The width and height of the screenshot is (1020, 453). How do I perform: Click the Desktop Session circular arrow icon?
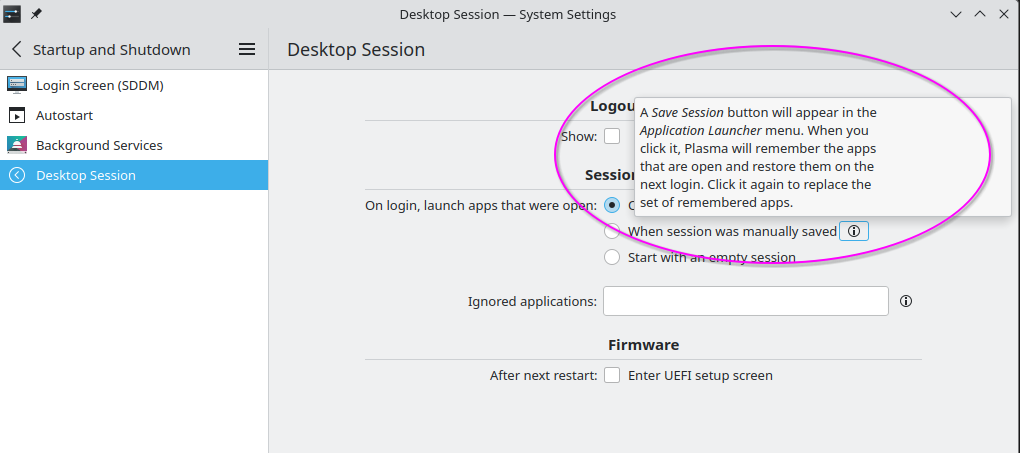17,175
